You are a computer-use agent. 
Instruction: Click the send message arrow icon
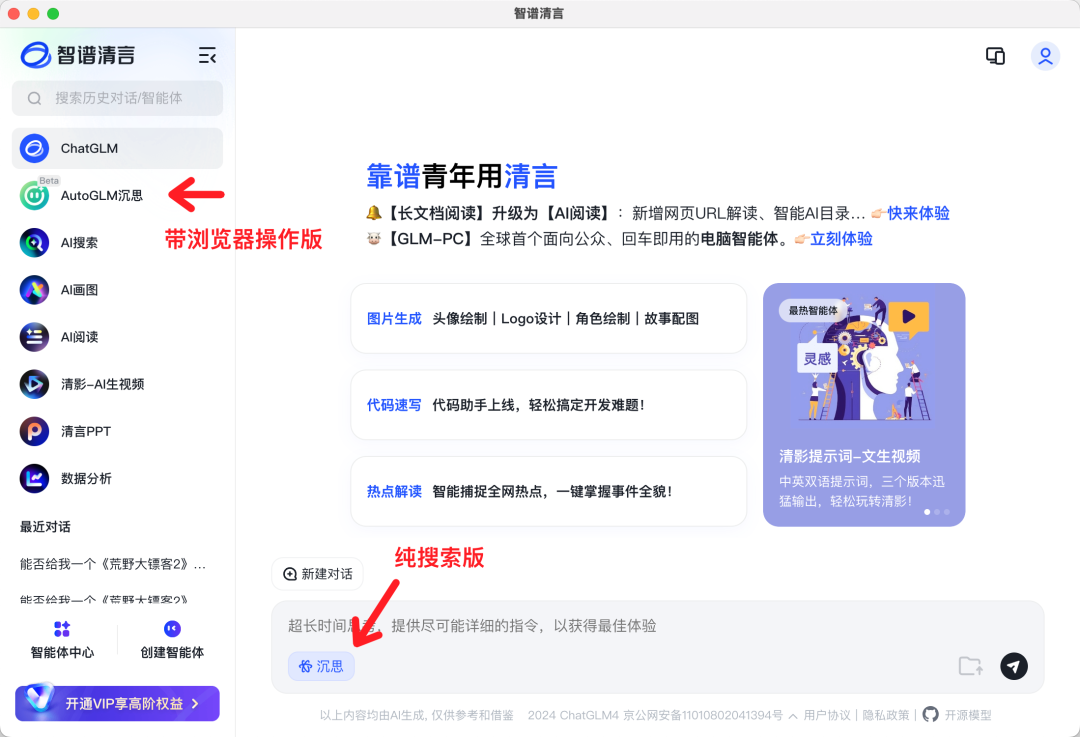[1013, 666]
